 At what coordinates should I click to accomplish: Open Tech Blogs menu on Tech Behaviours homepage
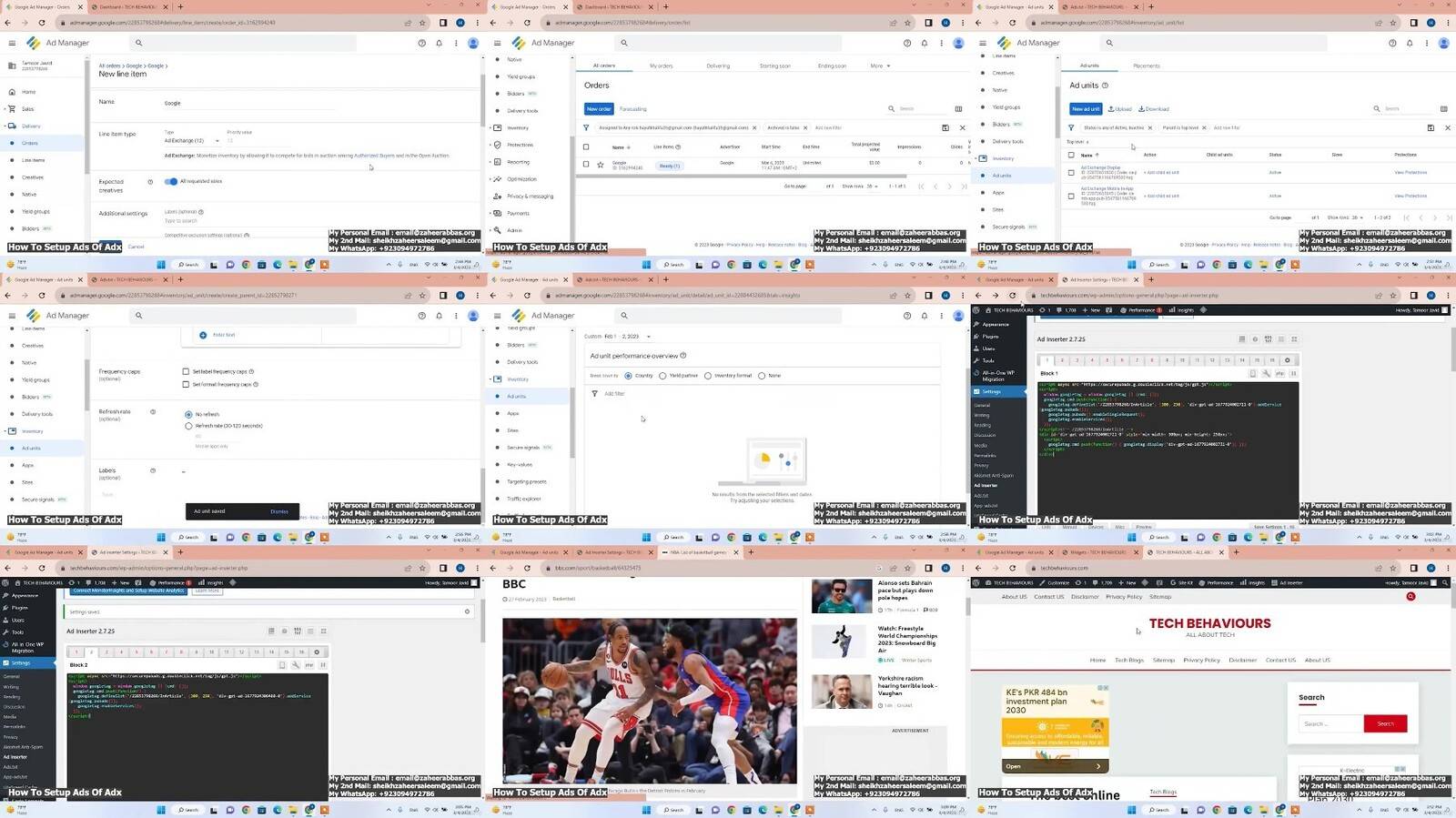tap(1129, 660)
